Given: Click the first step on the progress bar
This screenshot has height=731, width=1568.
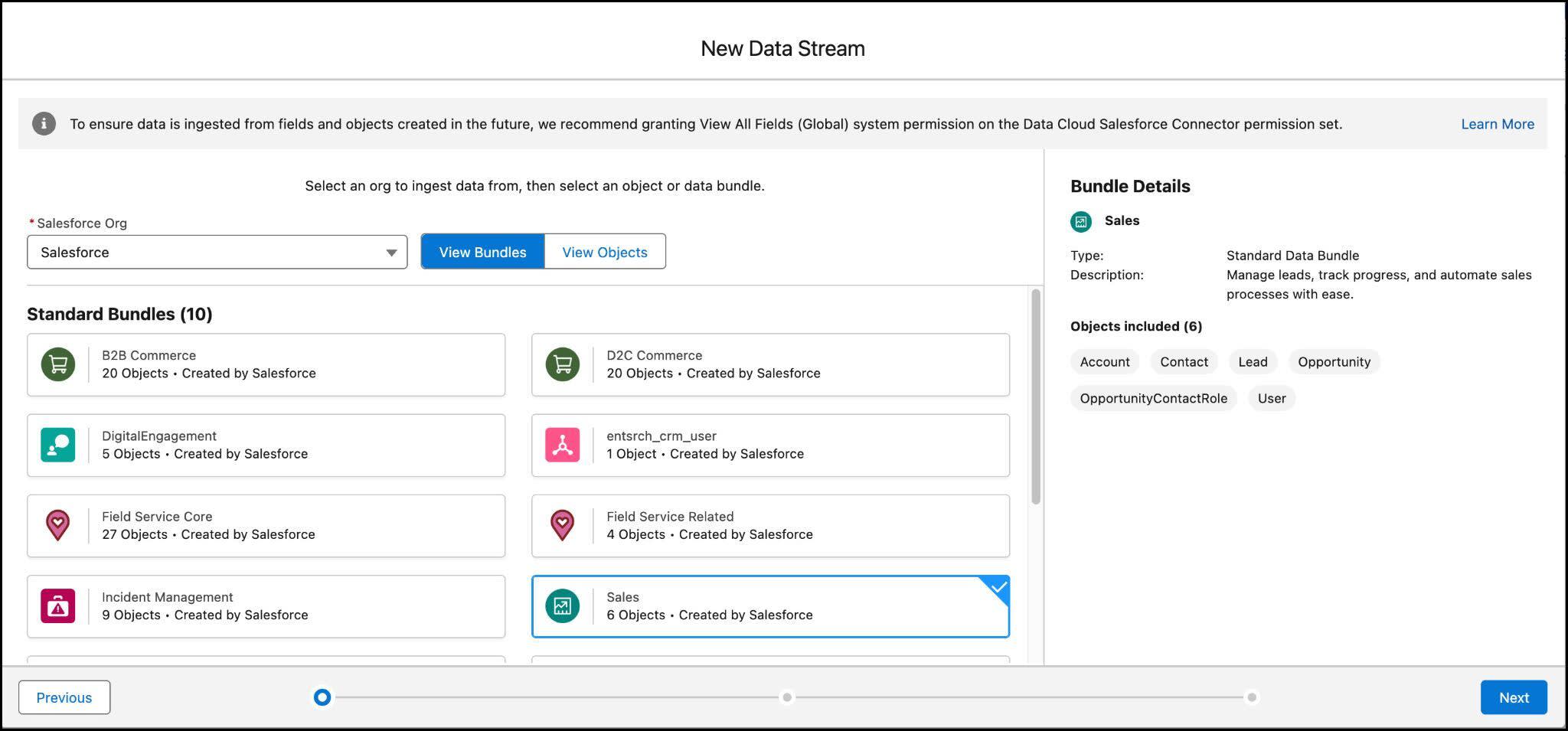Looking at the screenshot, I should [322, 697].
